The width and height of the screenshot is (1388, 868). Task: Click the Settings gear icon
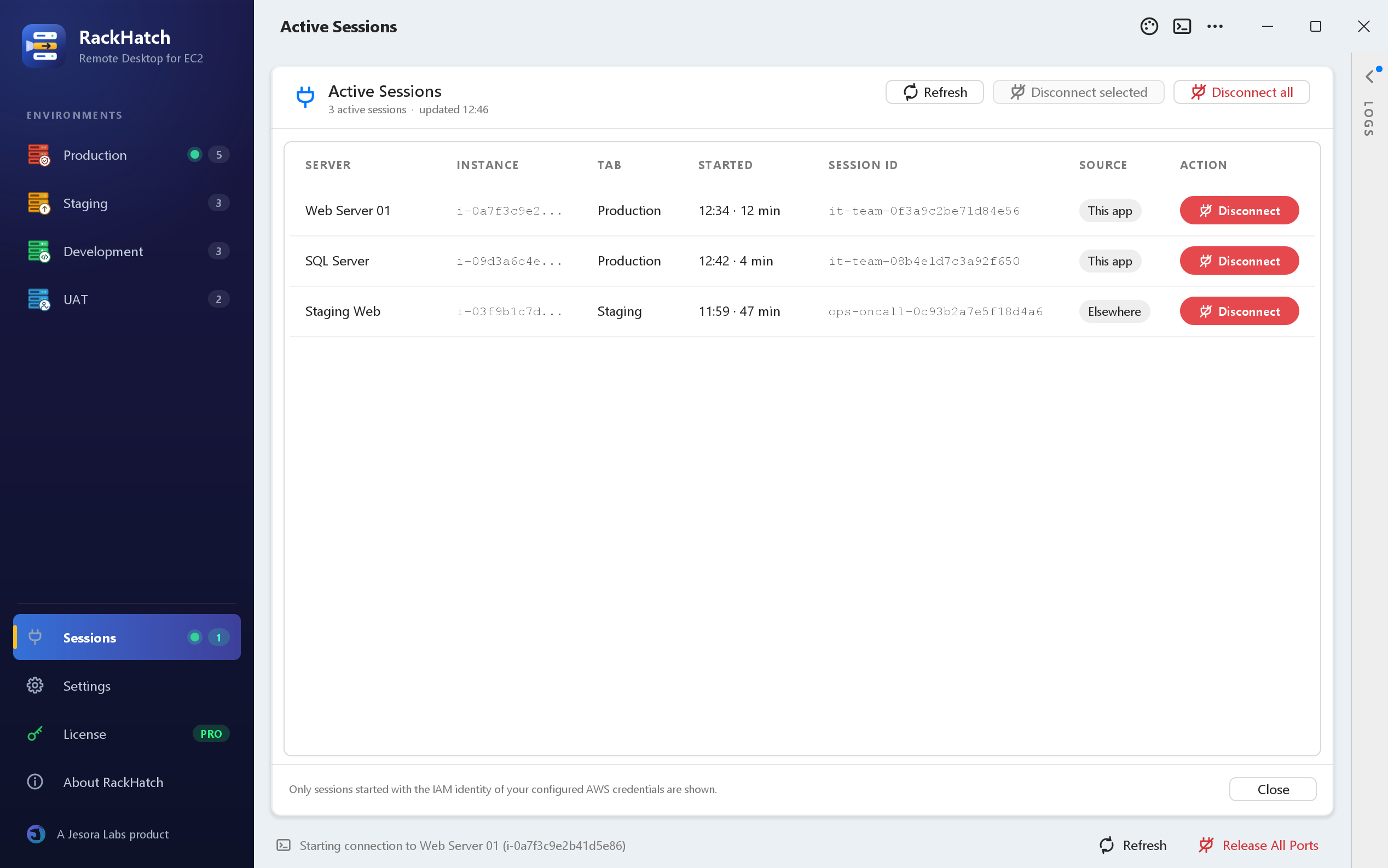click(35, 685)
